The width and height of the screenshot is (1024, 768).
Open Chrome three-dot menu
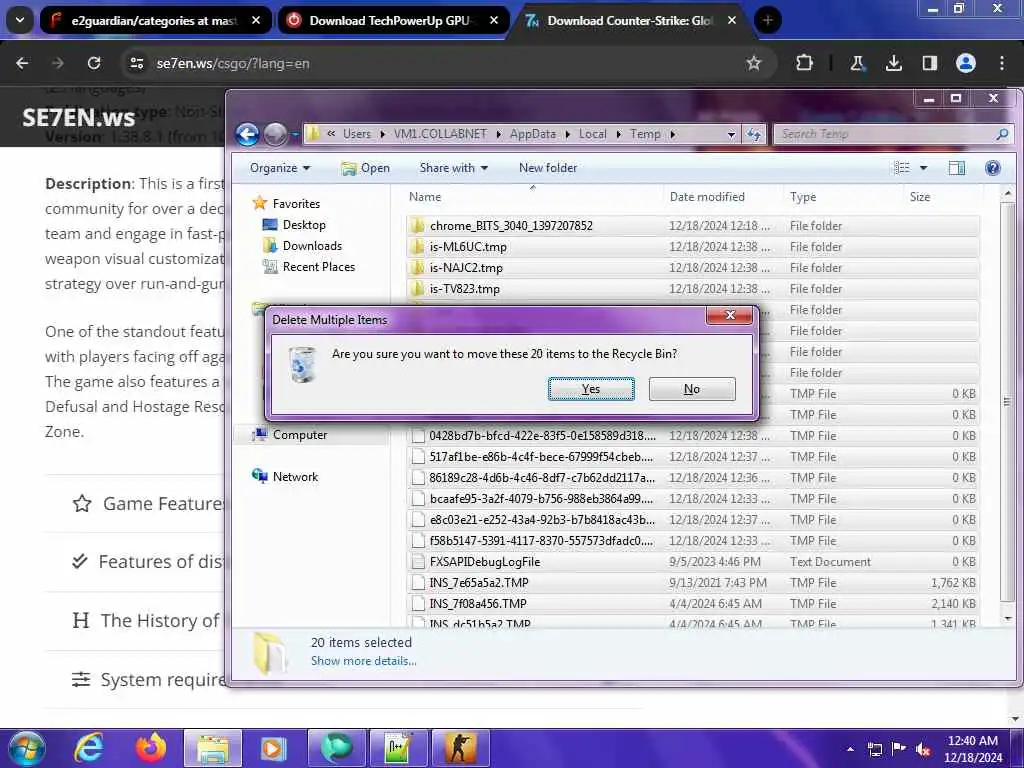(1002, 63)
